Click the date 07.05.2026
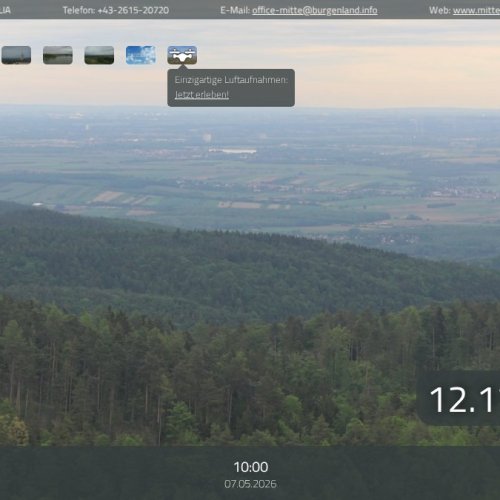 tap(250, 484)
